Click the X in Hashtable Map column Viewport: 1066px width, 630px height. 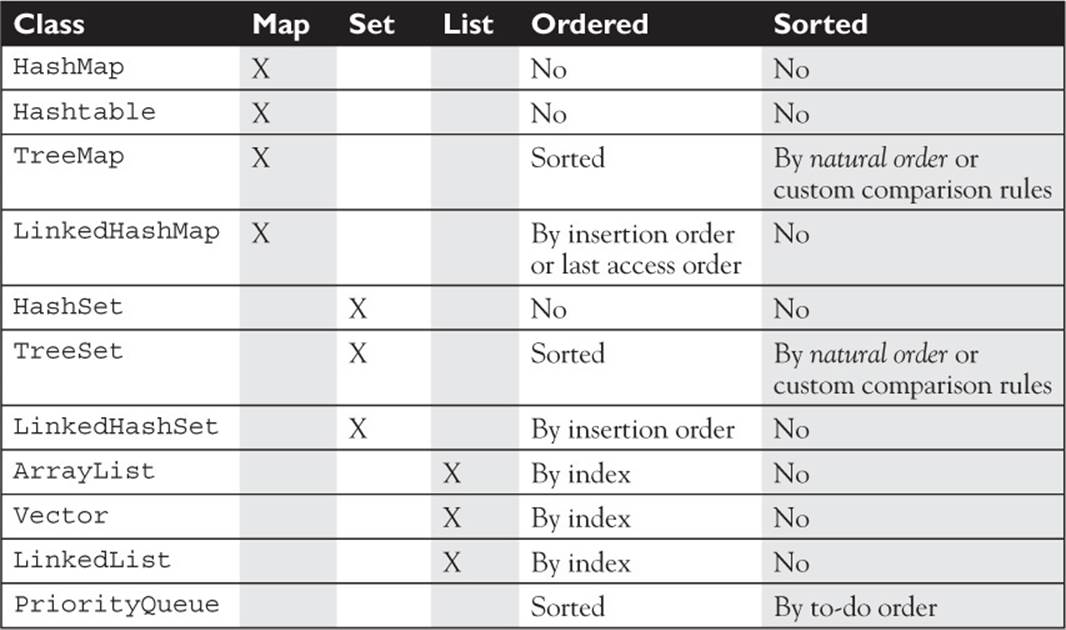[261, 113]
